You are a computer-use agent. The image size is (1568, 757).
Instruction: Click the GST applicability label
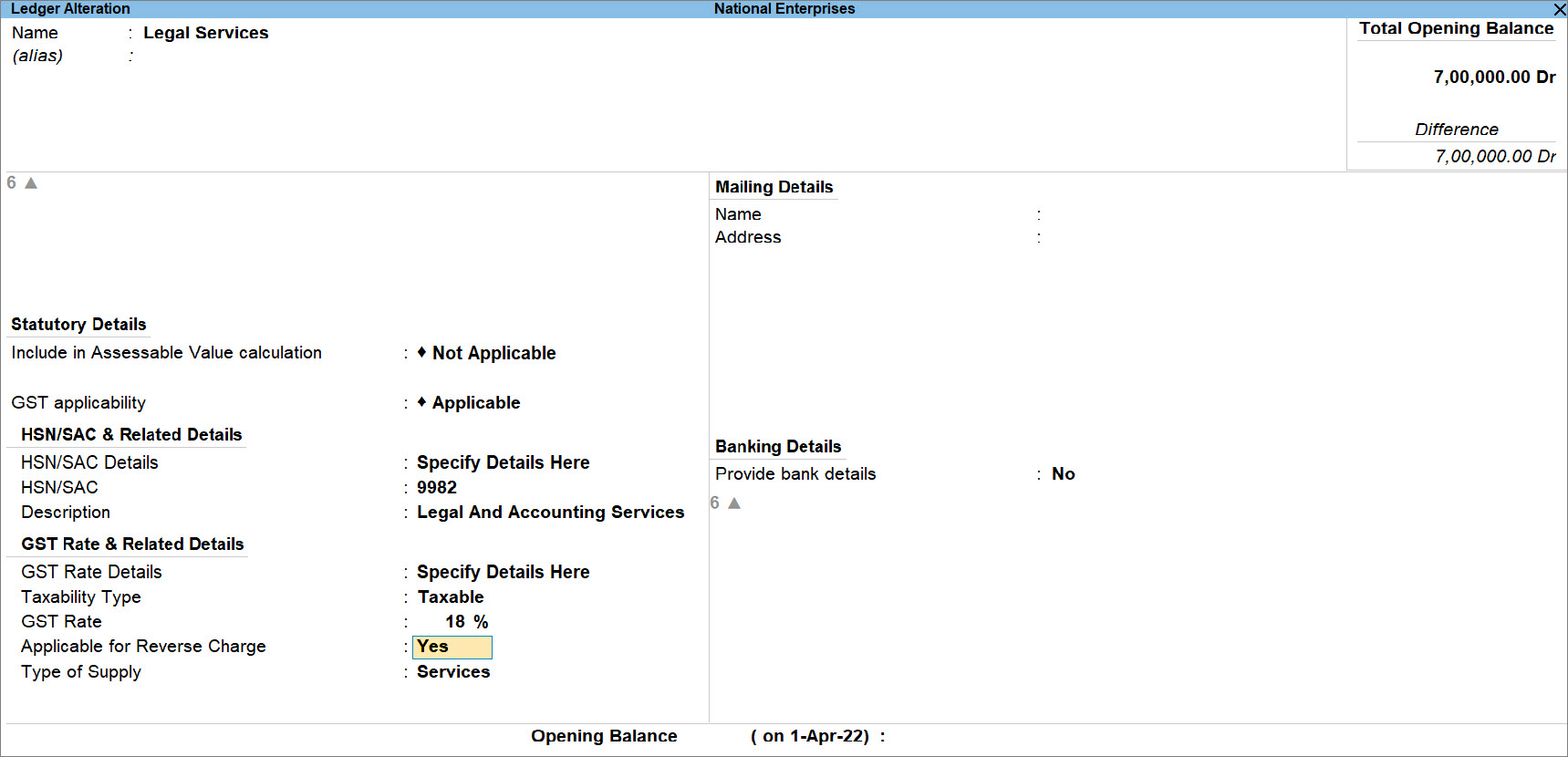(x=78, y=403)
